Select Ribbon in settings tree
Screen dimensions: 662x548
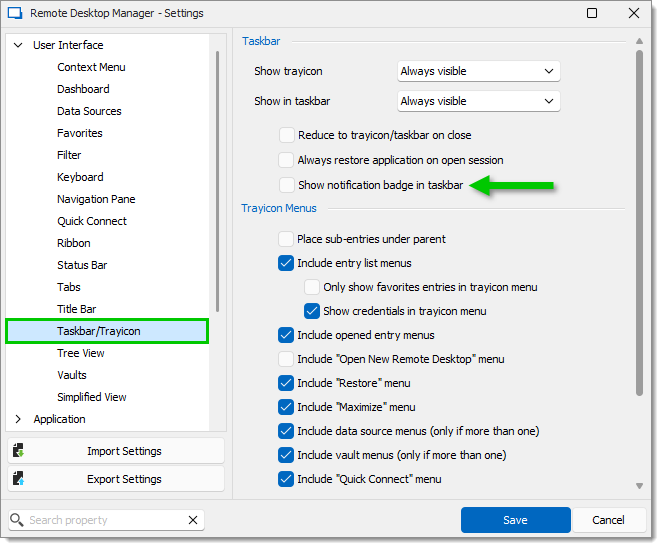pos(74,243)
